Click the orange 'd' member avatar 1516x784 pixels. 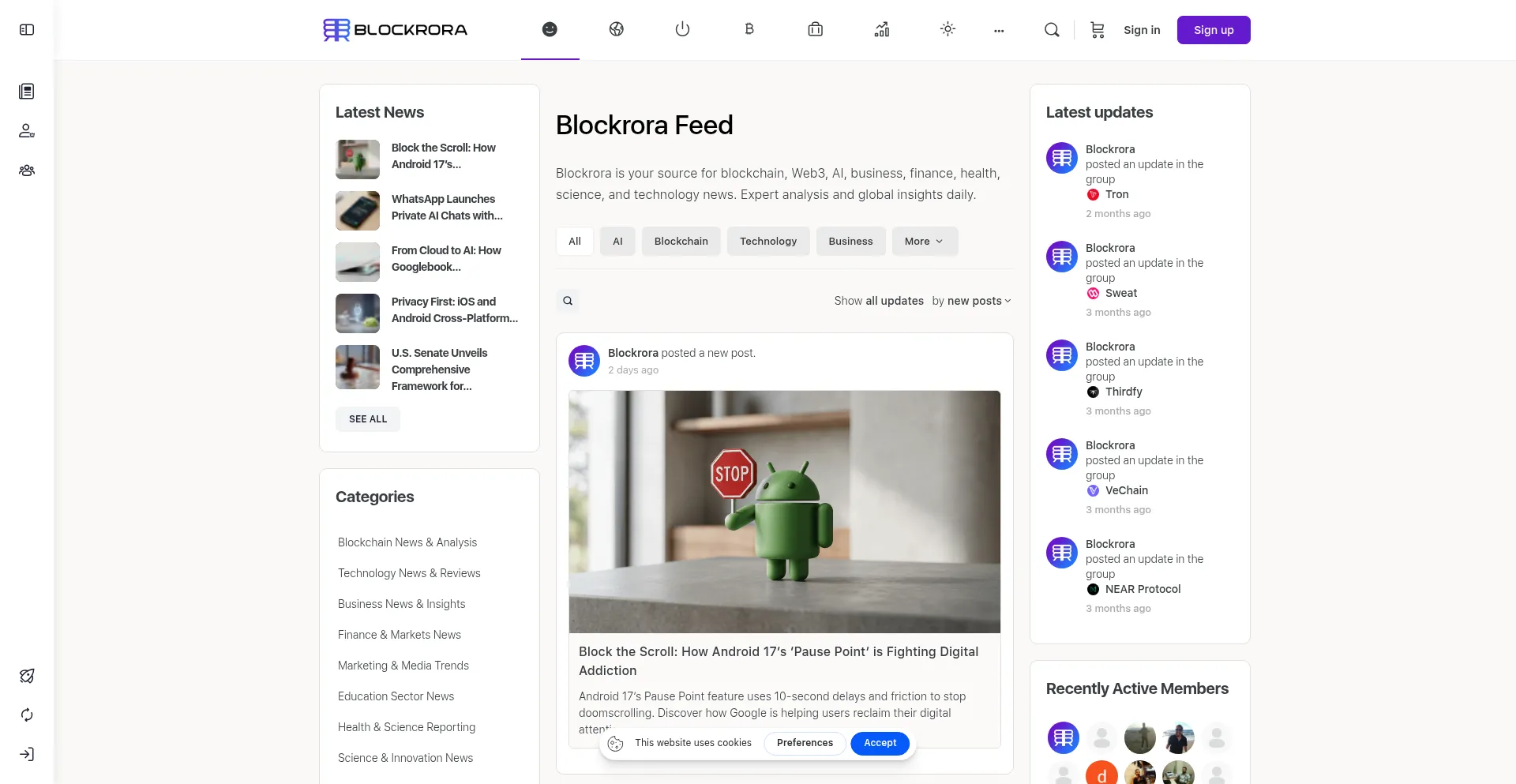(x=1101, y=775)
